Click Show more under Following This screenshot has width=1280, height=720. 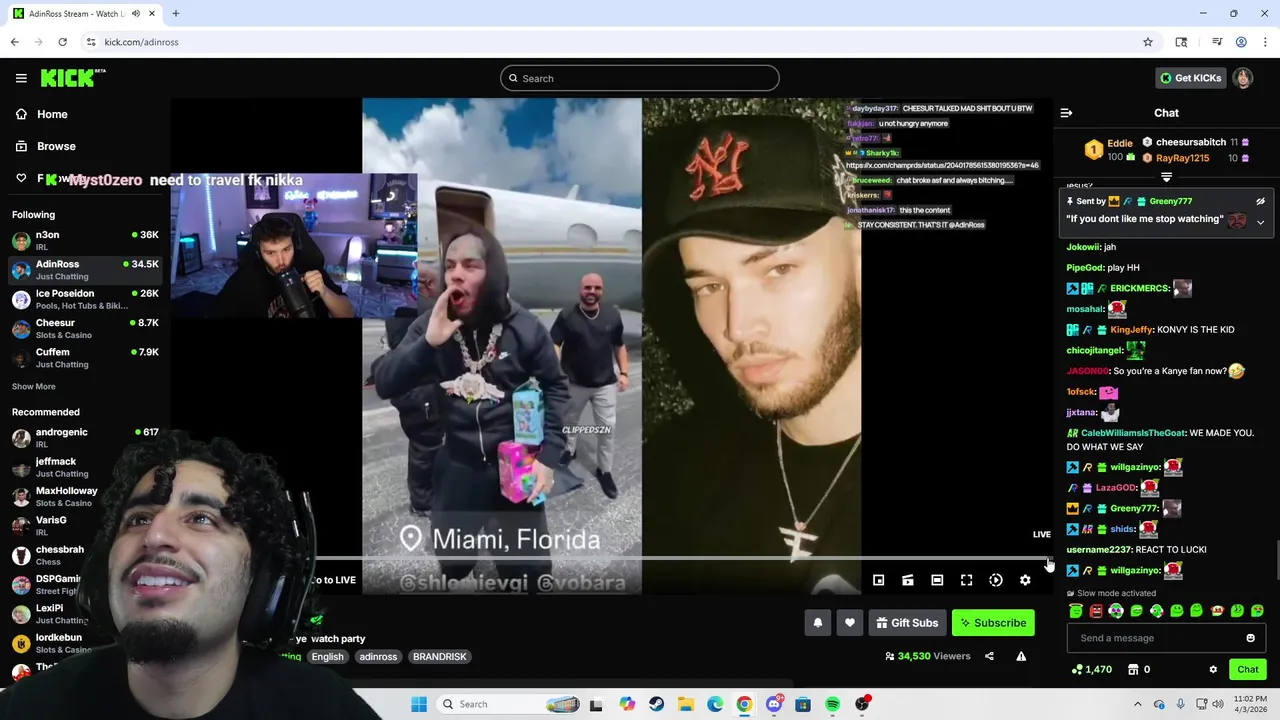pos(34,387)
